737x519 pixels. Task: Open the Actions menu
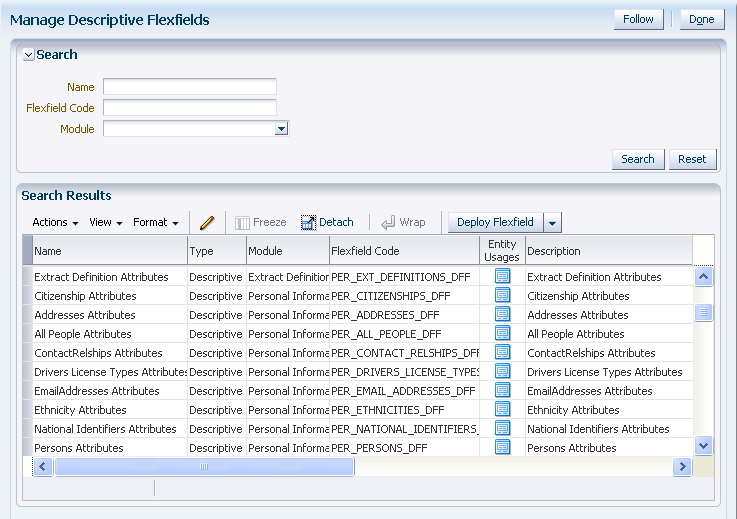click(x=55, y=222)
